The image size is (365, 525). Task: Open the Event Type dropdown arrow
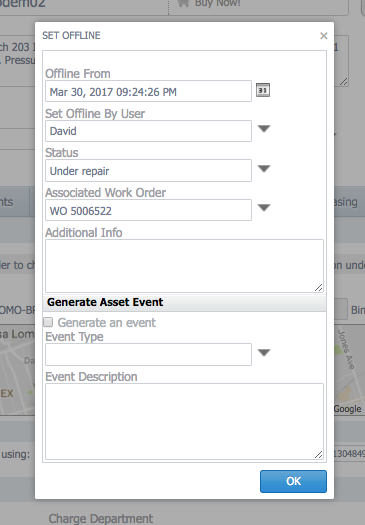click(264, 353)
